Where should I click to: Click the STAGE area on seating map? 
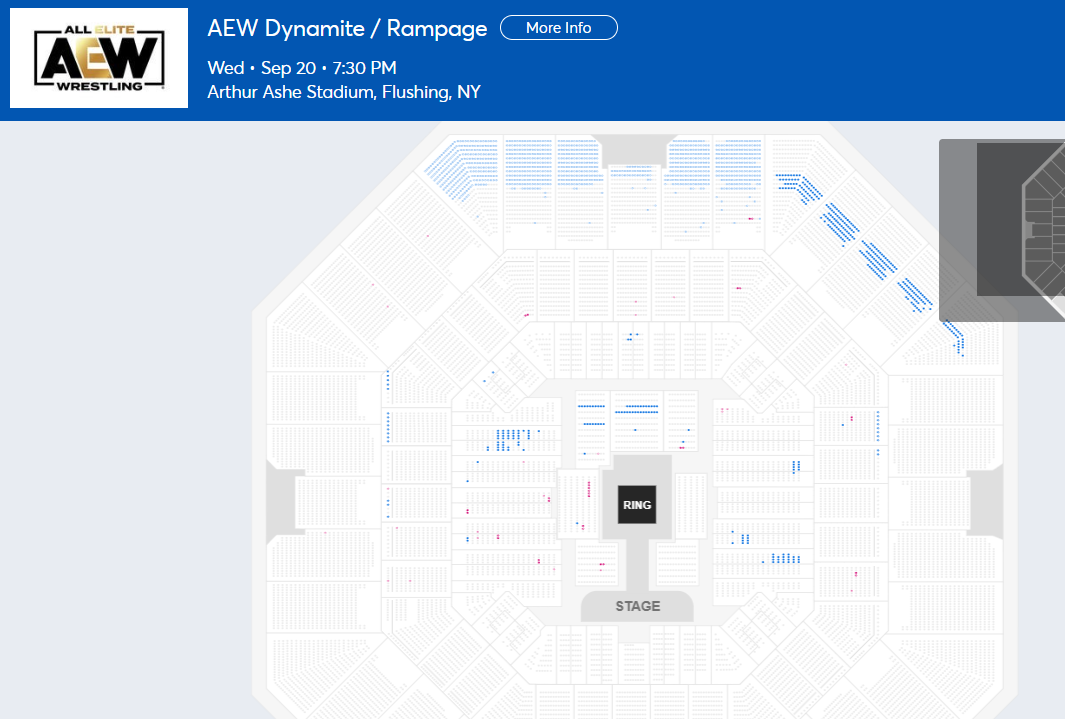pyautogui.click(x=637, y=606)
